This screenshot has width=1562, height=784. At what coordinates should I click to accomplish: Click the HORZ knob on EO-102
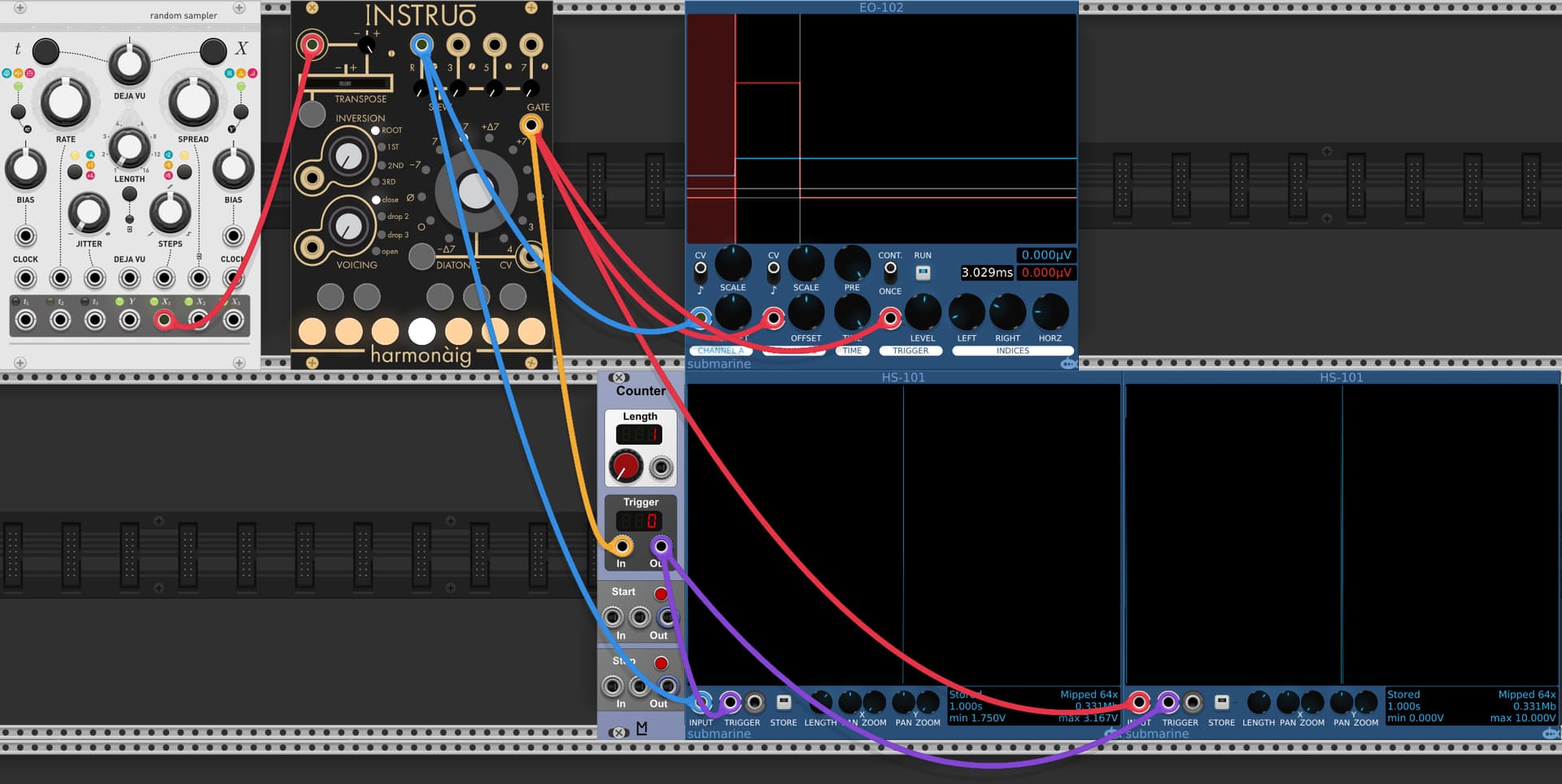[1049, 313]
